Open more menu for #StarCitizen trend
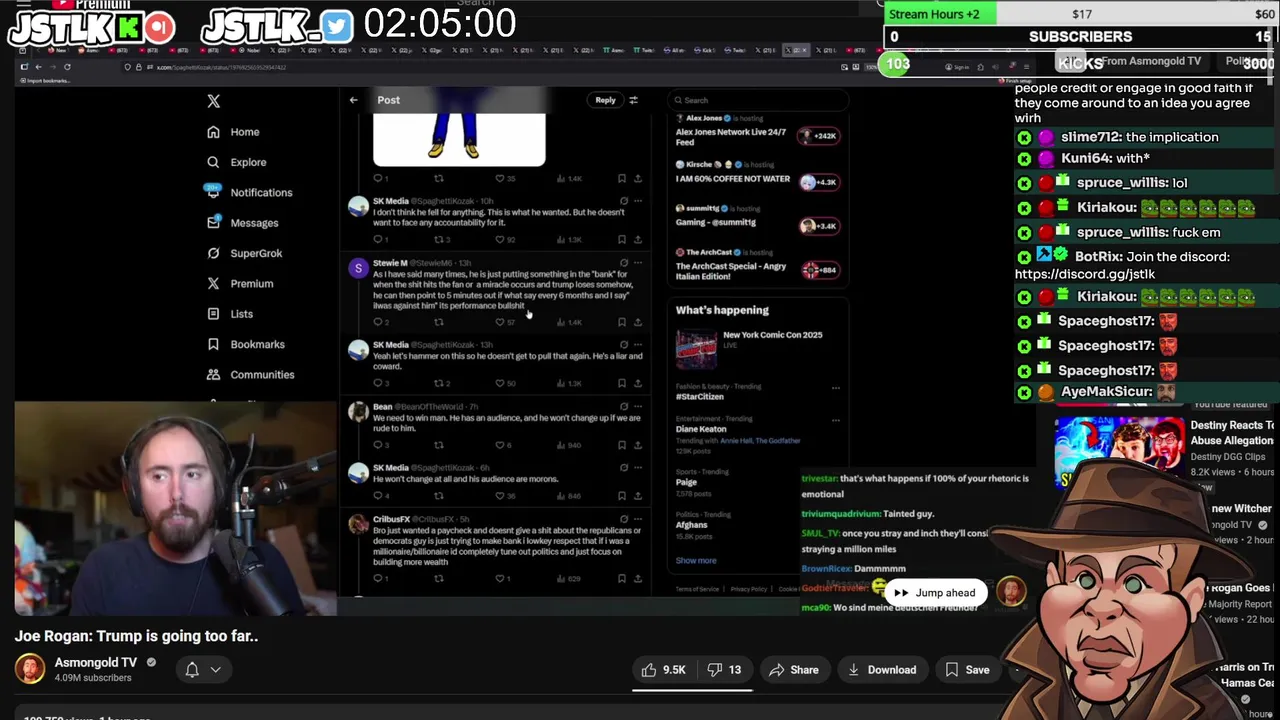This screenshot has width=1280, height=720. click(x=836, y=387)
